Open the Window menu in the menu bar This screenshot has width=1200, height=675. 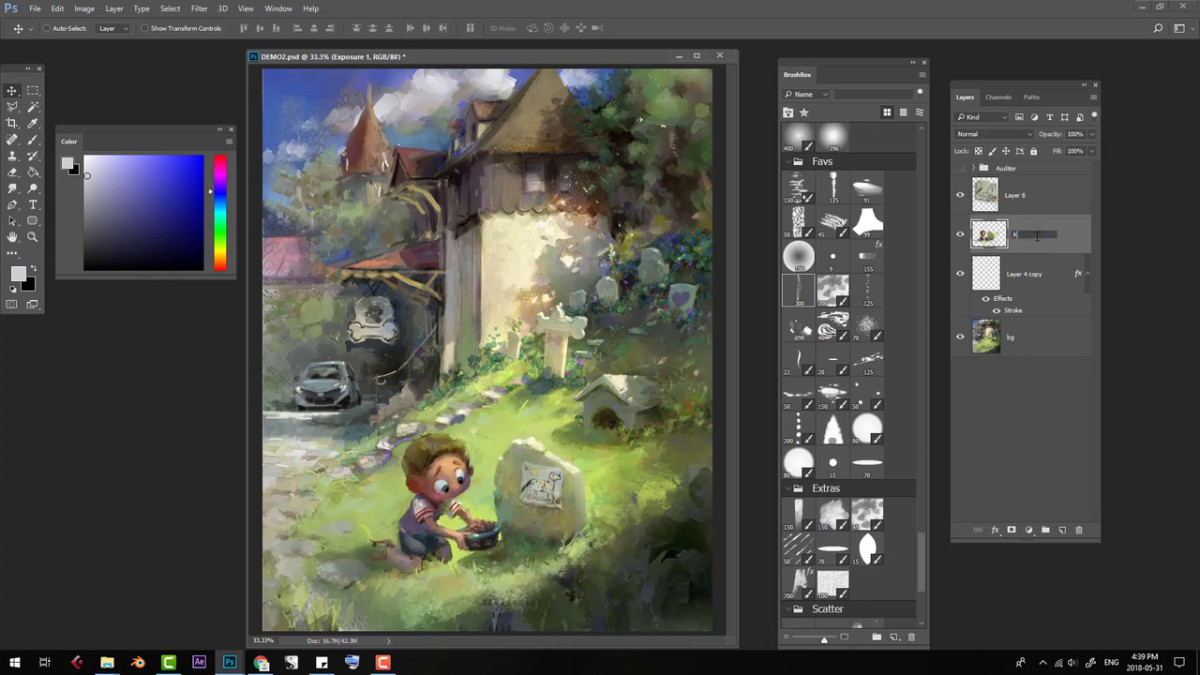coord(278,8)
